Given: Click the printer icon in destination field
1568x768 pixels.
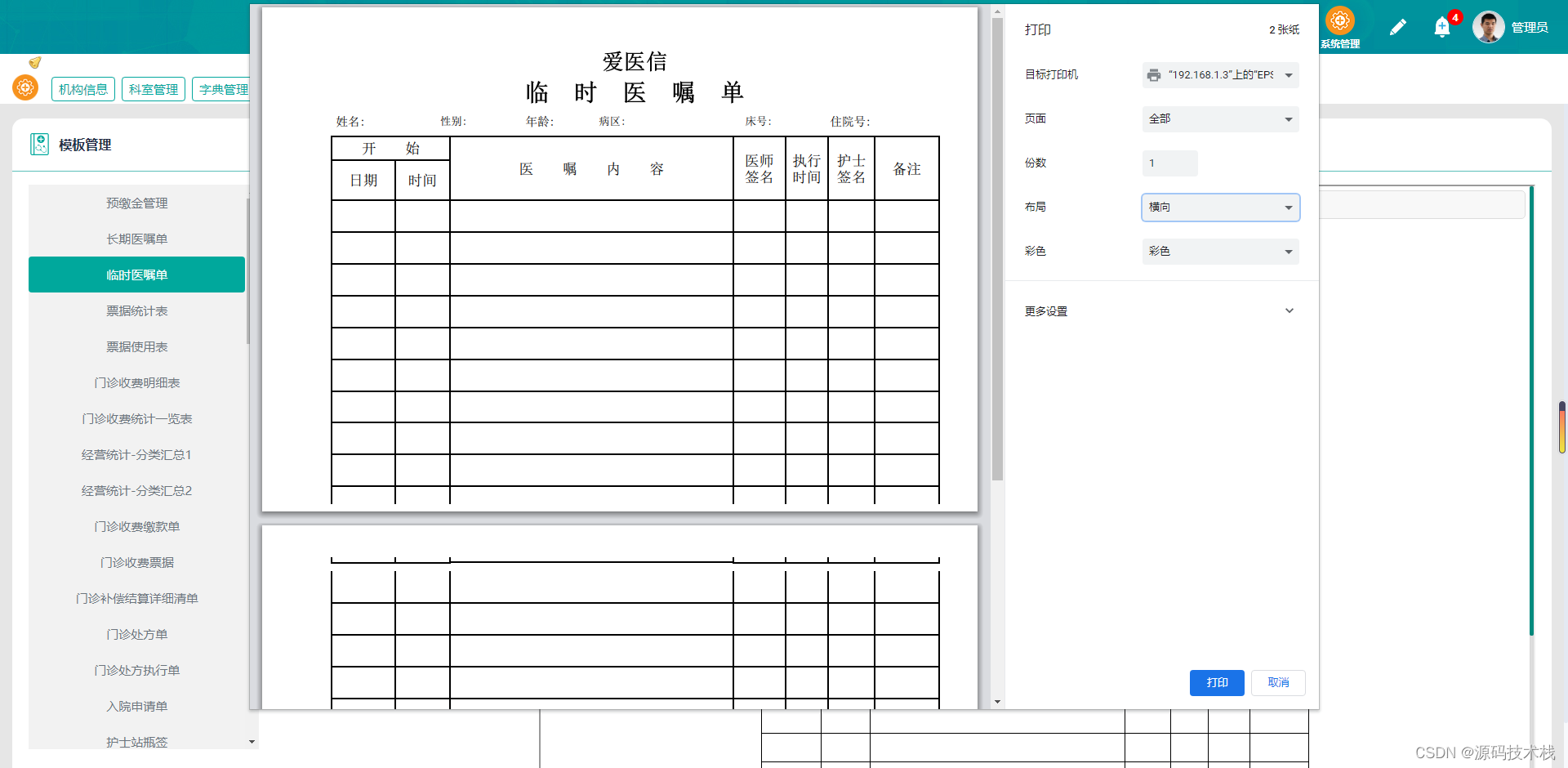Looking at the screenshot, I should point(1153,75).
